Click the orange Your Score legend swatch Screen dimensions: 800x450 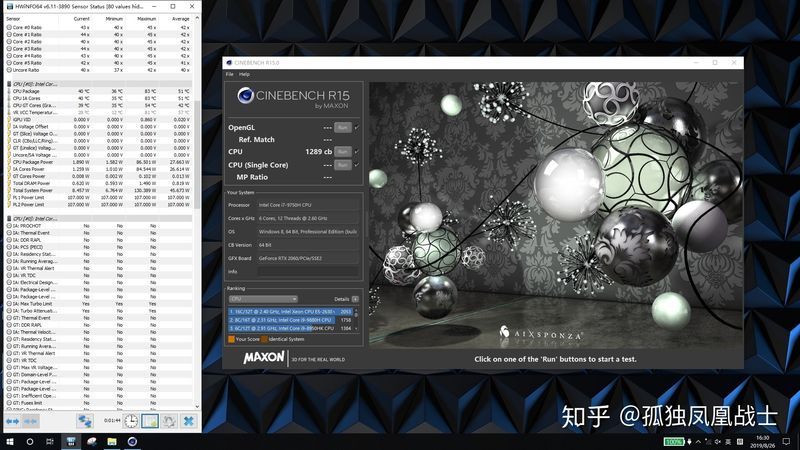pos(231,339)
